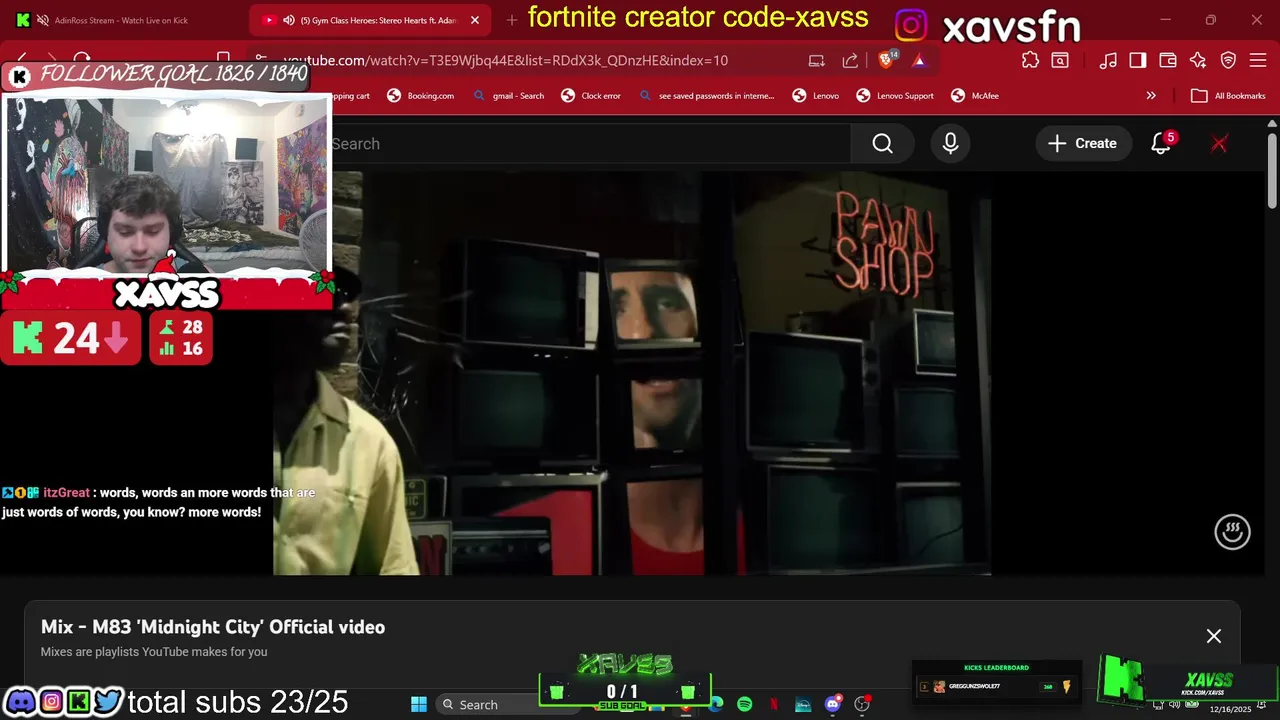Screen dimensions: 1280x720
Task: Open YouTube notifications bell
Action: click(1161, 144)
